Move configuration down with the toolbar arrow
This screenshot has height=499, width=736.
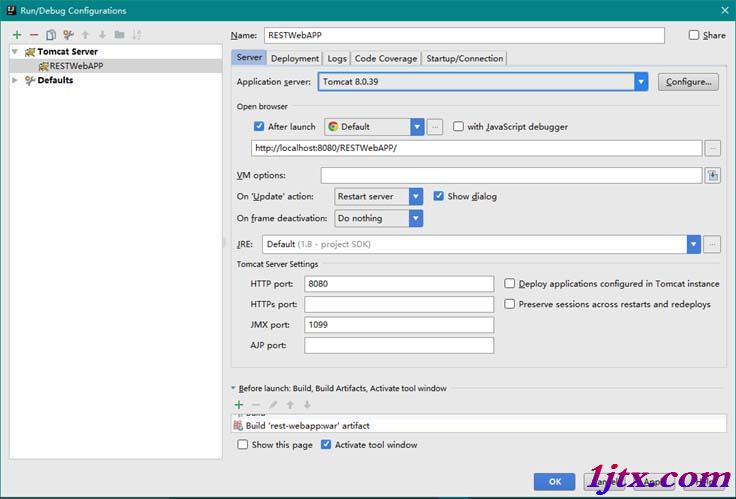pyautogui.click(x=102, y=35)
